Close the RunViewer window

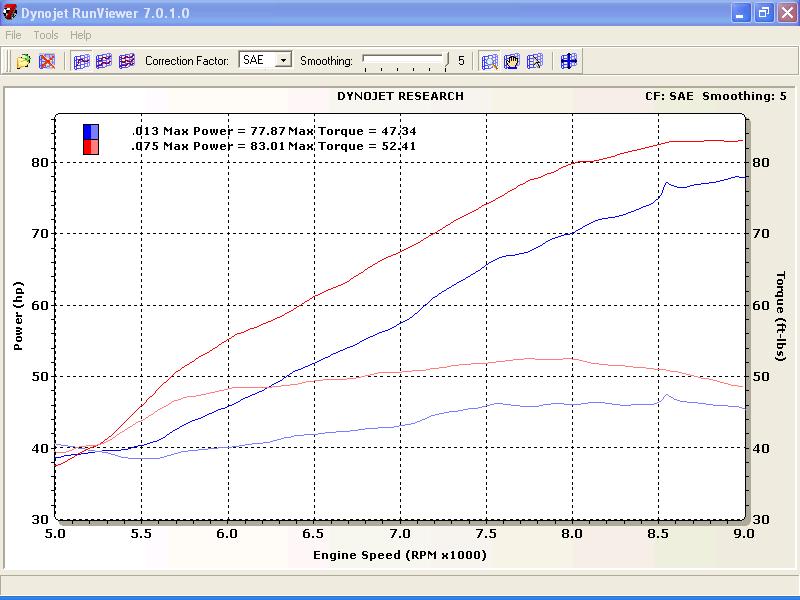click(x=787, y=12)
